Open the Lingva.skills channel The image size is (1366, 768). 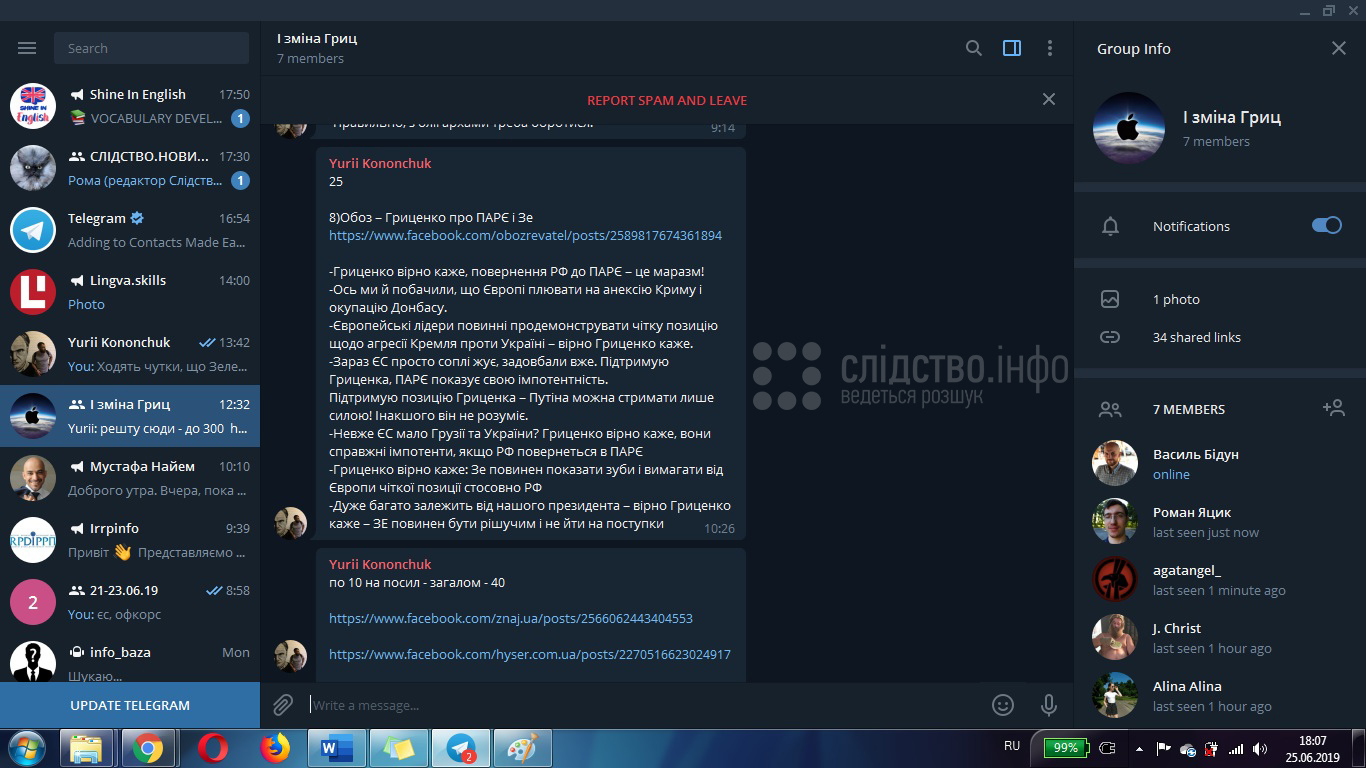tap(130, 292)
